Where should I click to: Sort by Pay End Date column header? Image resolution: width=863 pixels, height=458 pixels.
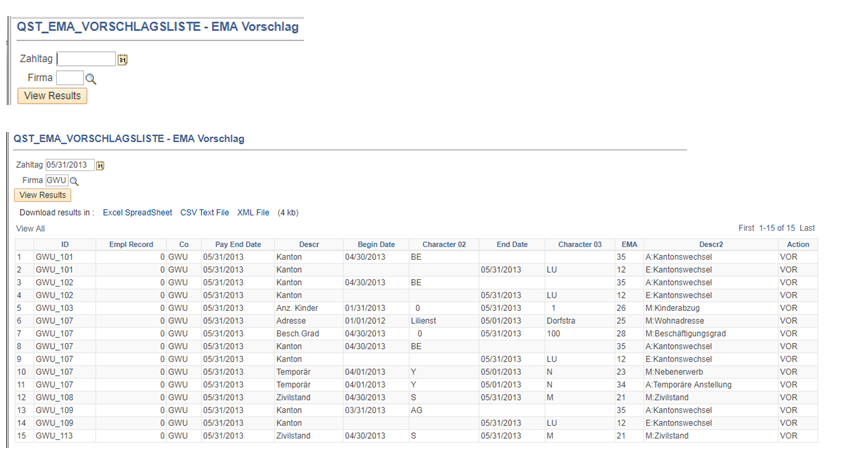click(238, 244)
